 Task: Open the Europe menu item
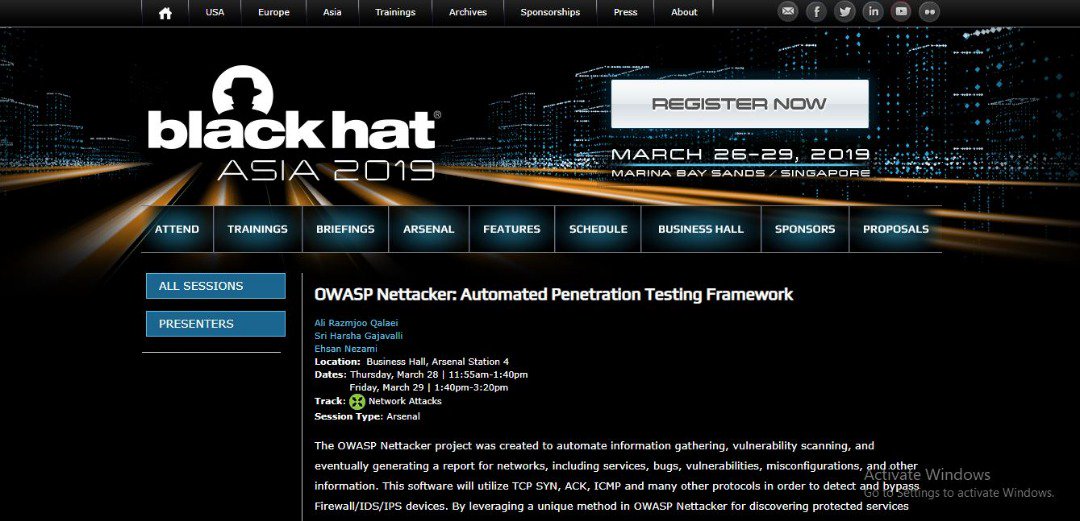point(273,12)
